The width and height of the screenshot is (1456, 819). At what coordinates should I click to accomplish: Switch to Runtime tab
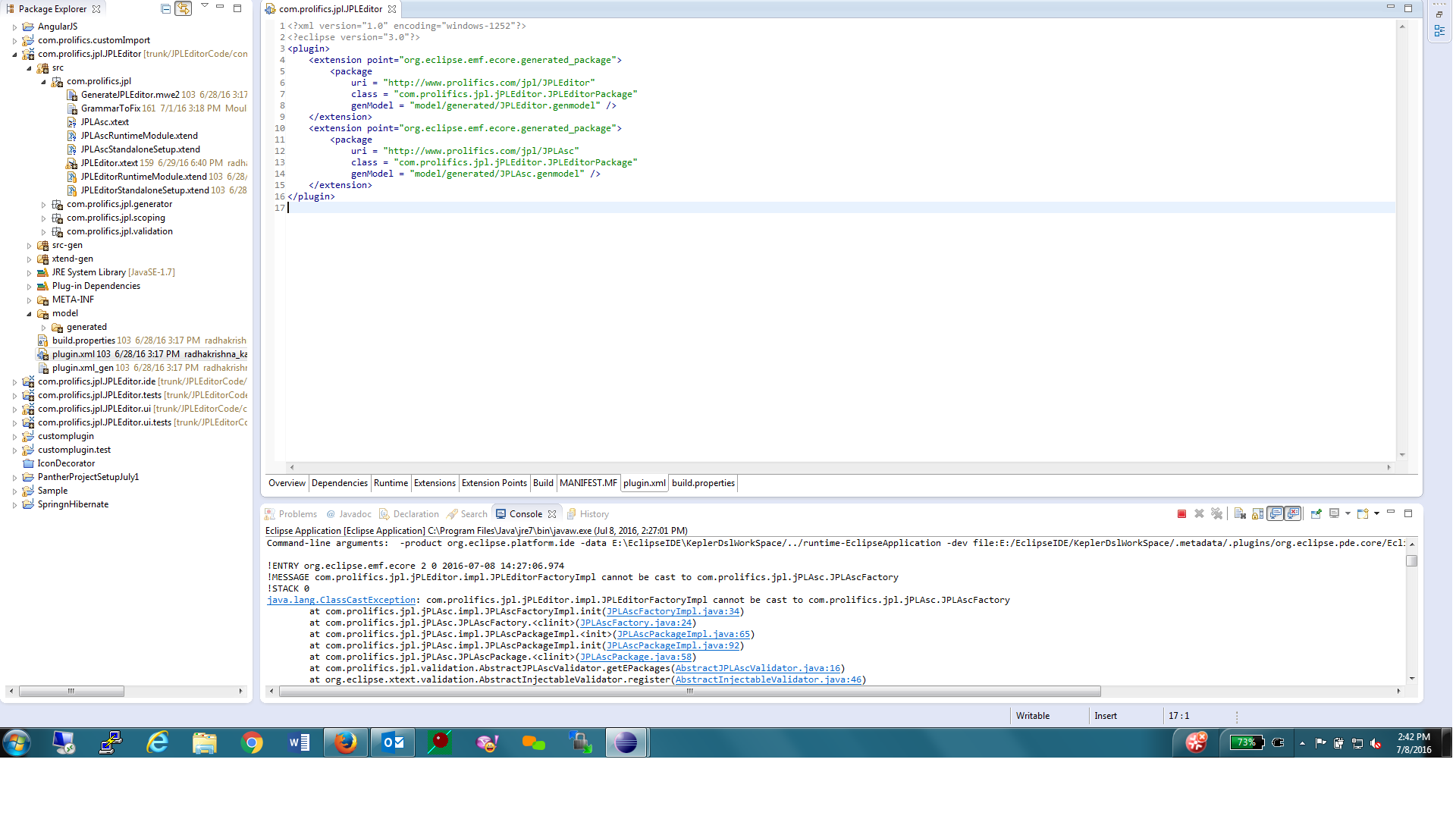[x=391, y=483]
